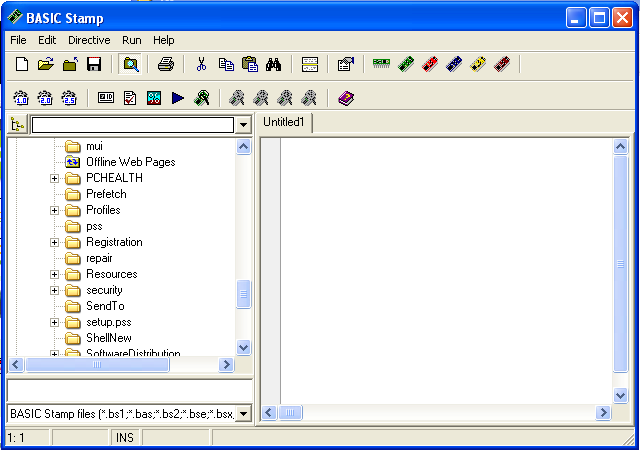Open the File menu
Image resolution: width=640 pixels, height=450 pixels.
click(18, 40)
